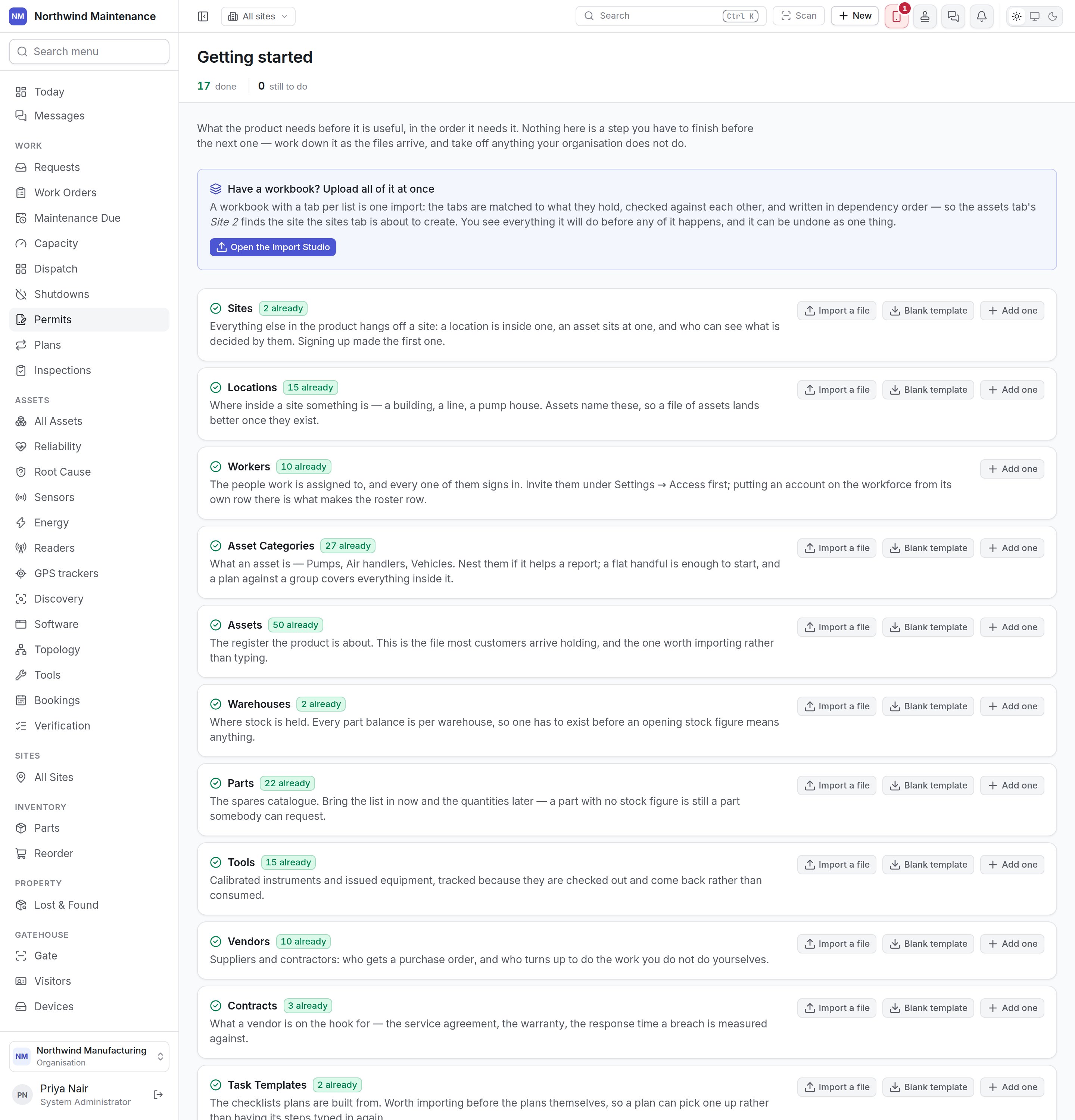Open Energy bolt icon in sidebar
Screen dimensions: 1075x1120
click(x=21, y=523)
